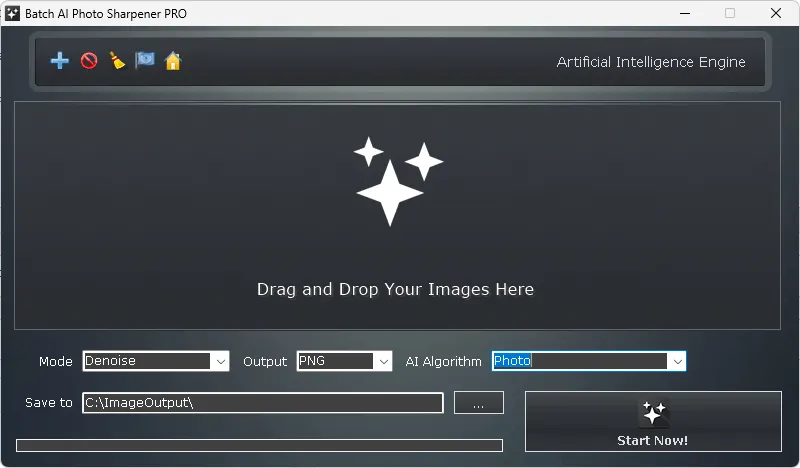800x468 pixels.
Task: Click the sparkle stars in the drop area
Action: click(x=396, y=180)
